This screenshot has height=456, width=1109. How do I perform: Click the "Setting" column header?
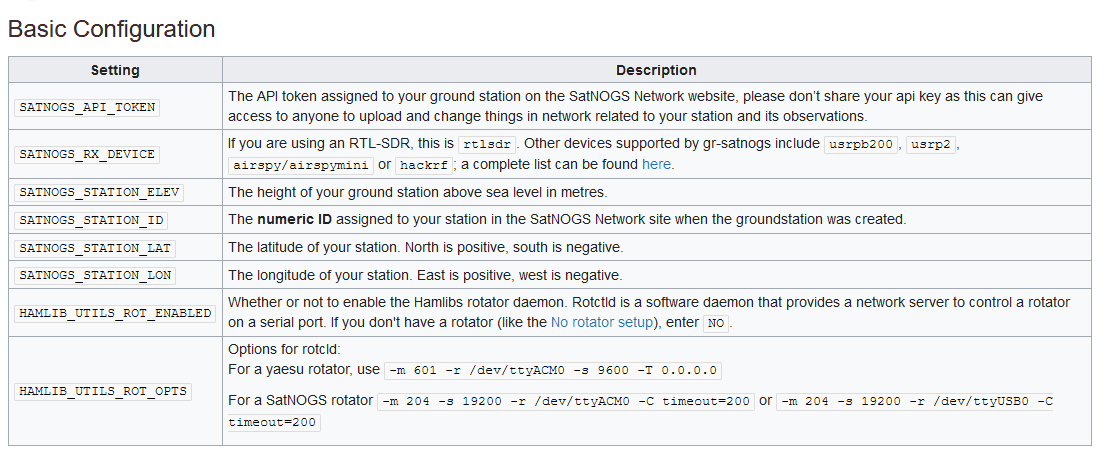pyautogui.click(x=115, y=70)
